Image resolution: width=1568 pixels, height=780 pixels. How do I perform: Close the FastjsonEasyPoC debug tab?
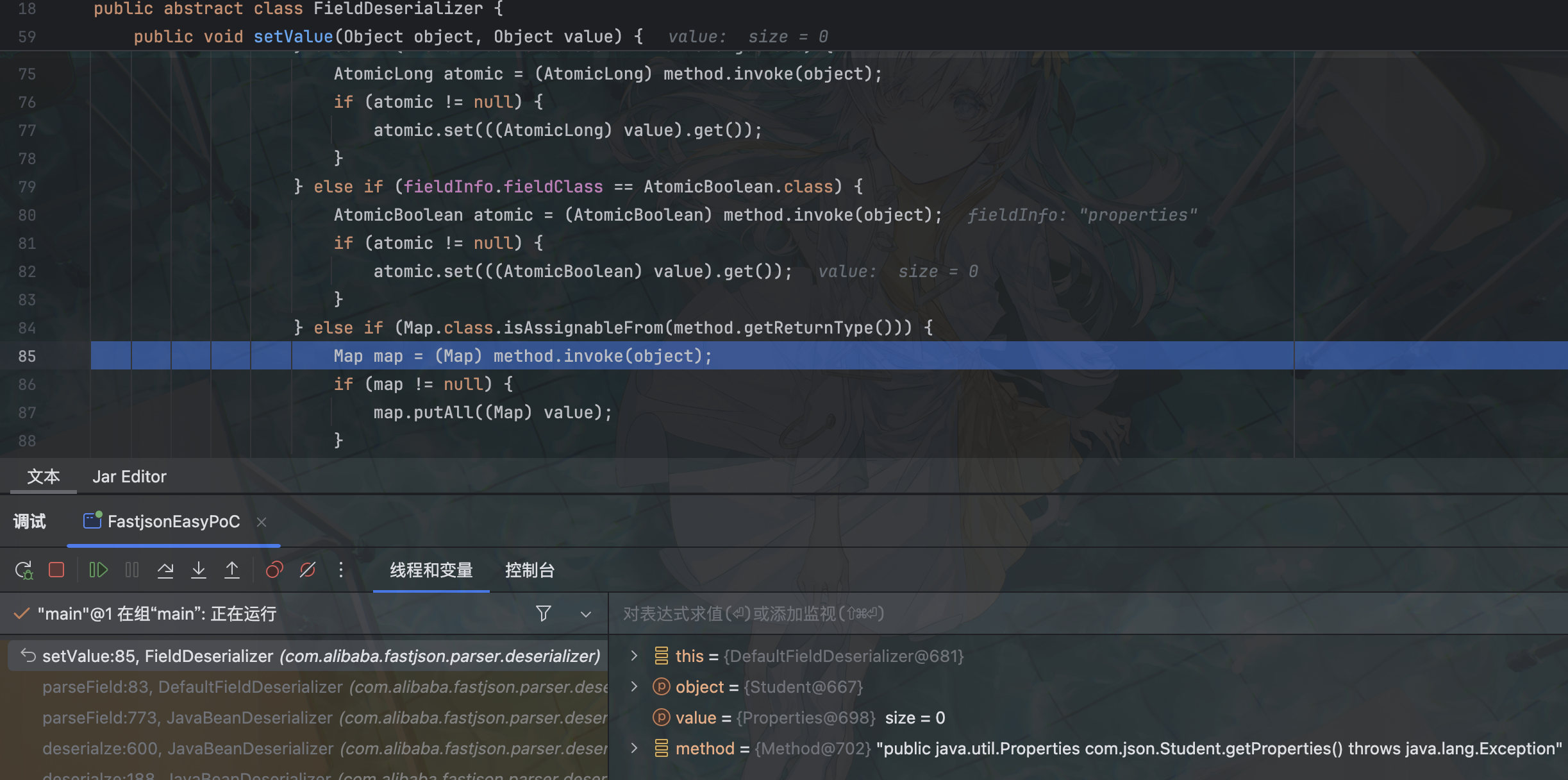pos(262,522)
